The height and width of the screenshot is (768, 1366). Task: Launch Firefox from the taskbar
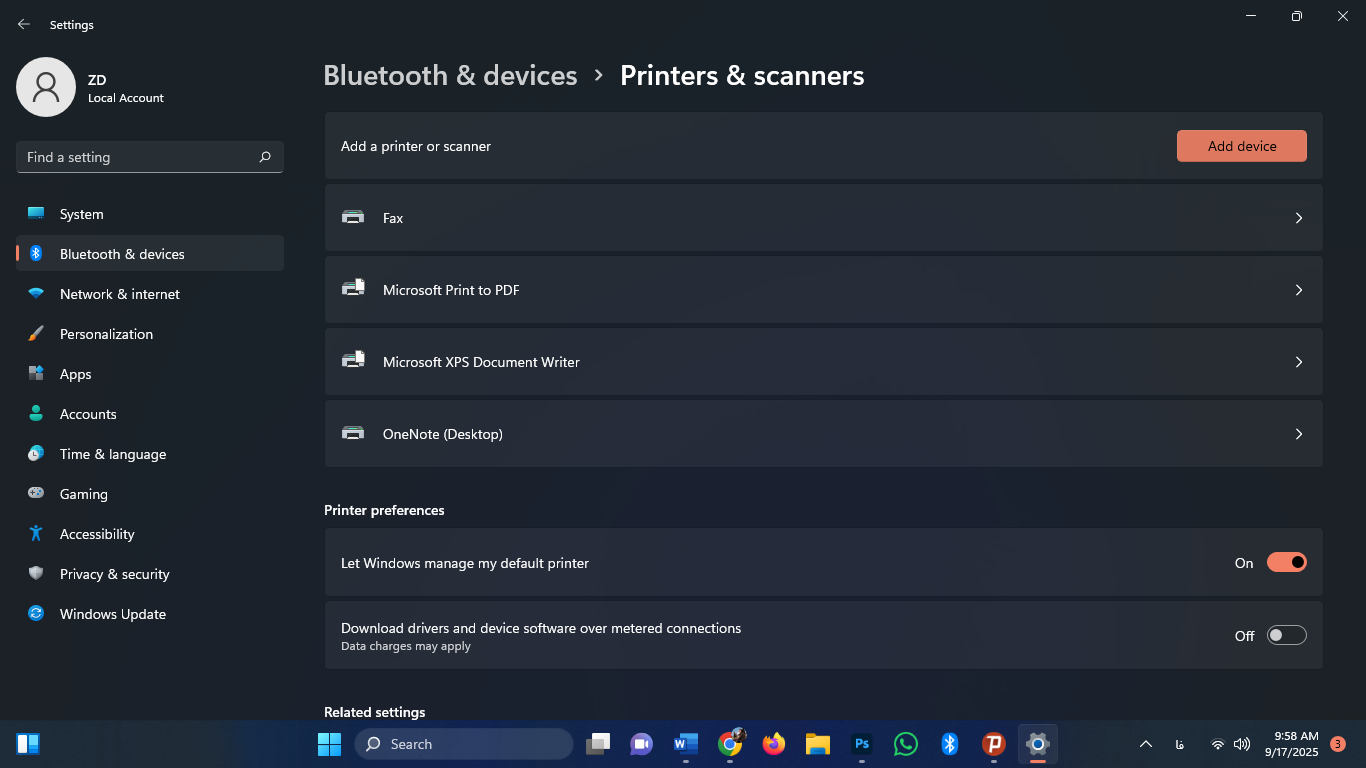coord(773,744)
